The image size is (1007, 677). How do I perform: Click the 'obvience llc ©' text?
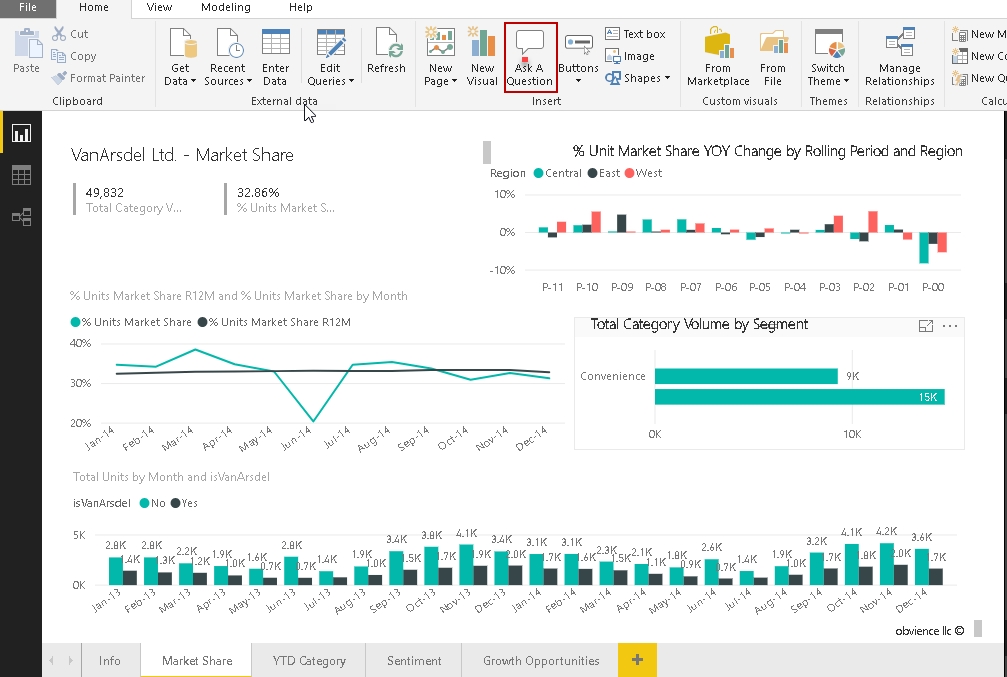[x=929, y=631]
